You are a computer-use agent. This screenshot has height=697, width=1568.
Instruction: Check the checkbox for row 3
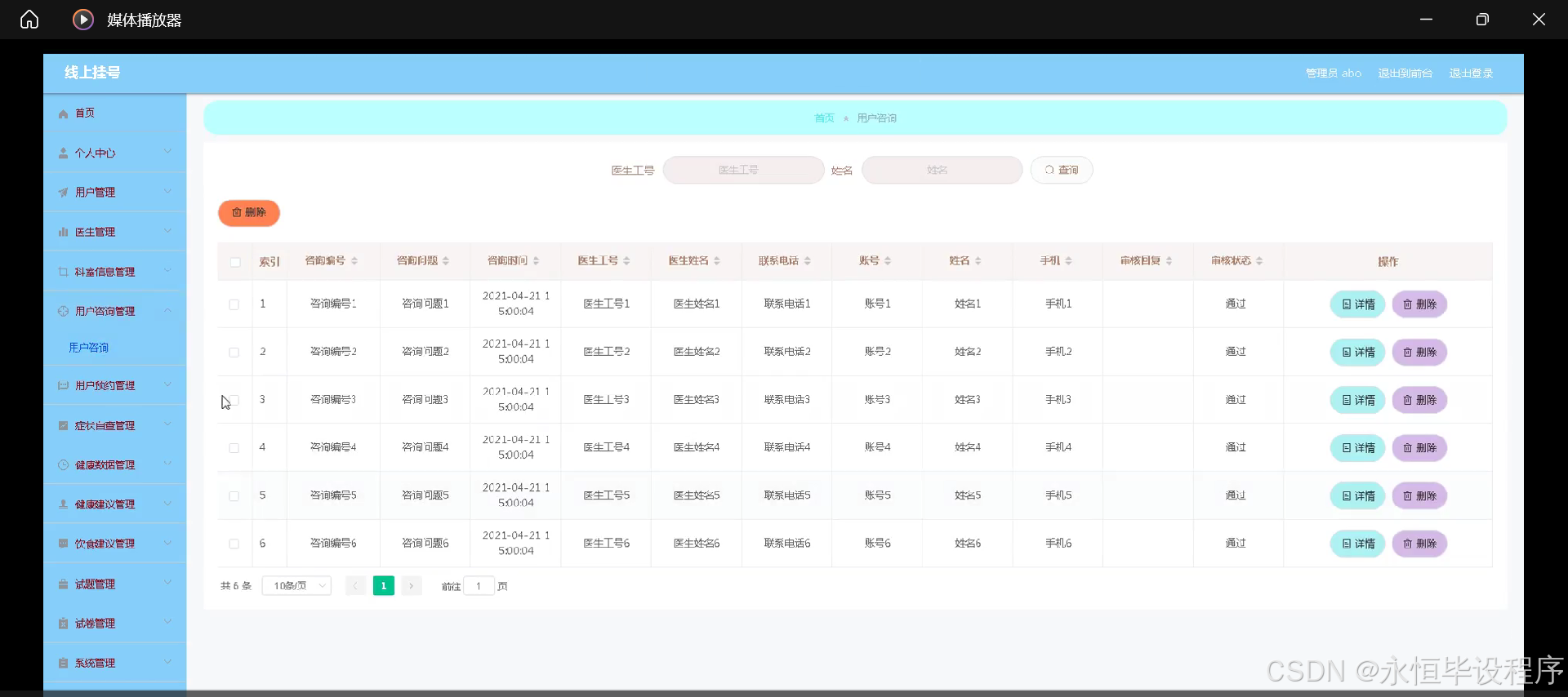point(234,400)
